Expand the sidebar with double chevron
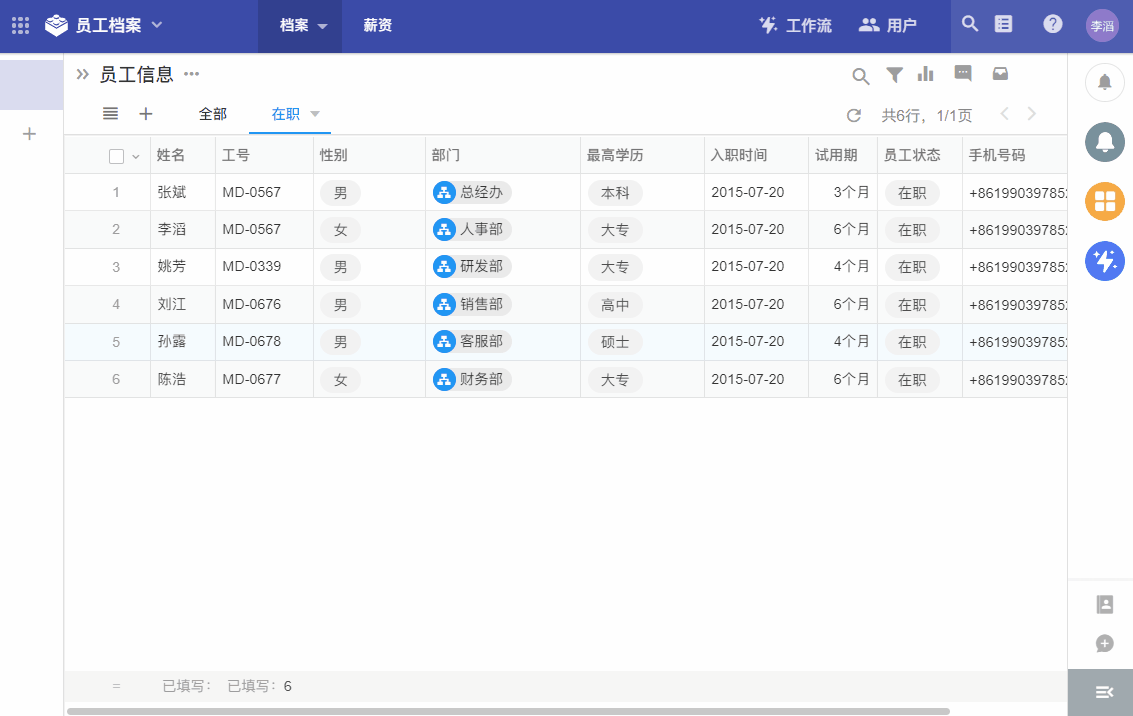The width and height of the screenshot is (1133, 716). (82, 74)
